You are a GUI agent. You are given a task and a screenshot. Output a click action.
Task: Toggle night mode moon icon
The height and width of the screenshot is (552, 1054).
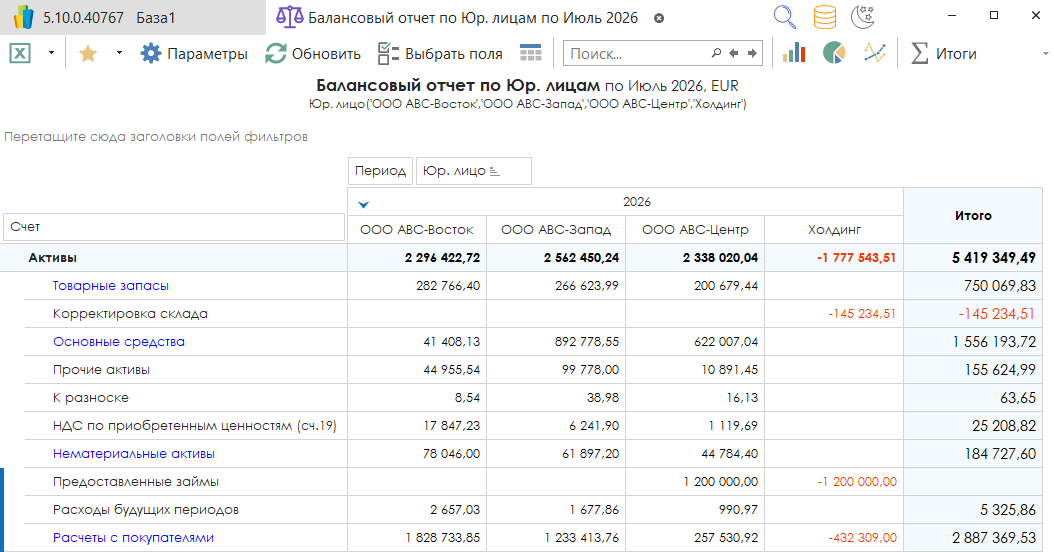(x=862, y=18)
